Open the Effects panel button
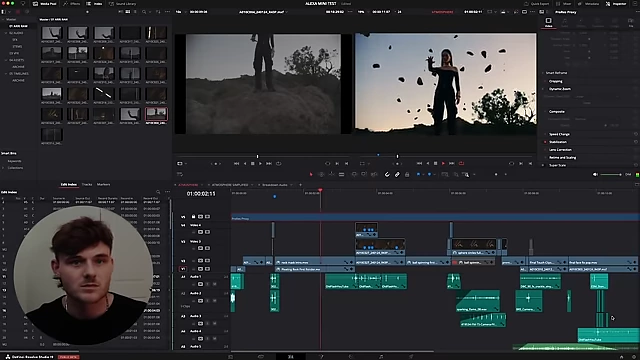Image resolution: width=640 pixels, height=360 pixels. [72, 4]
